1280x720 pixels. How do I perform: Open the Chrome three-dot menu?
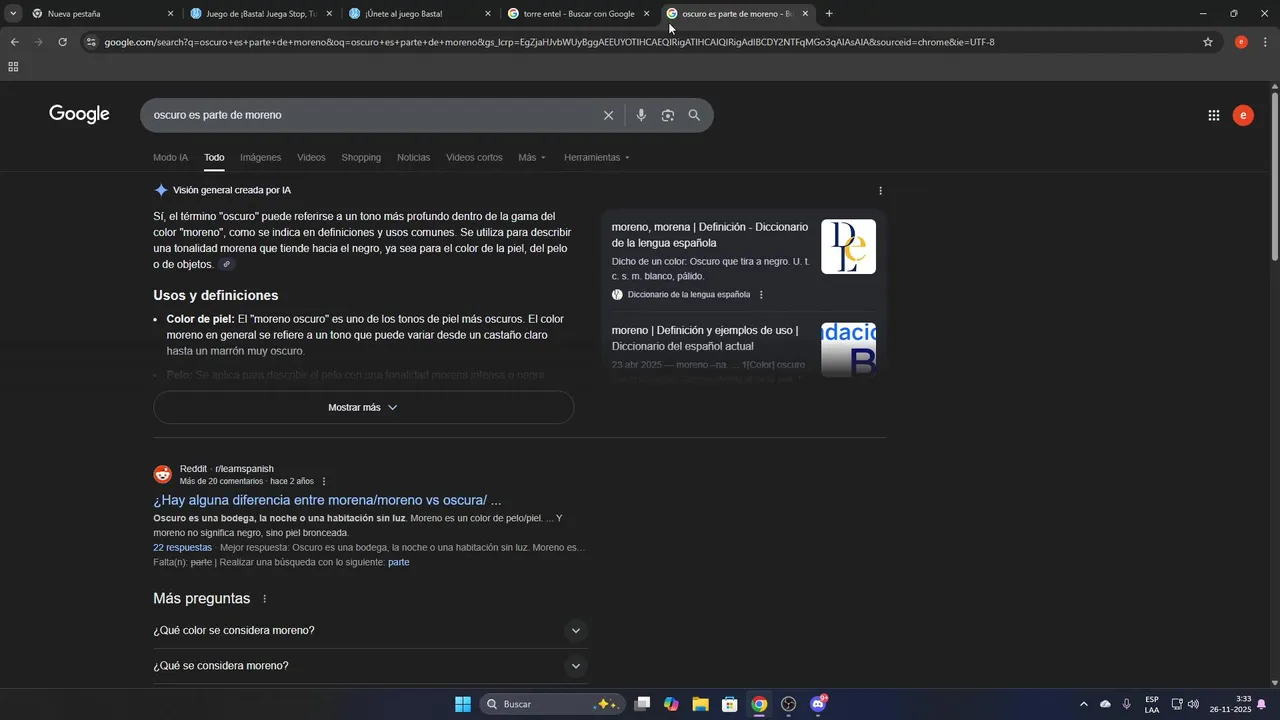click(1266, 42)
